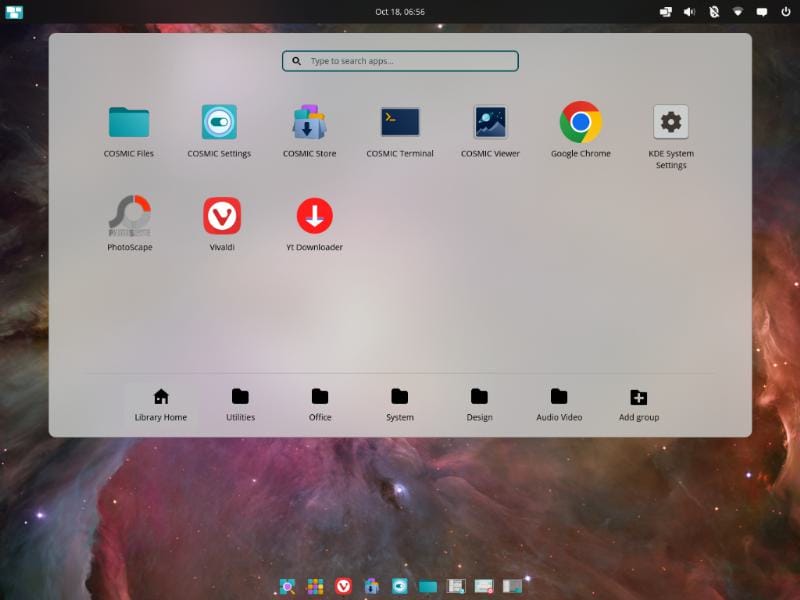Open the power menu in the tray
The image size is (800, 600).
pyautogui.click(x=786, y=12)
